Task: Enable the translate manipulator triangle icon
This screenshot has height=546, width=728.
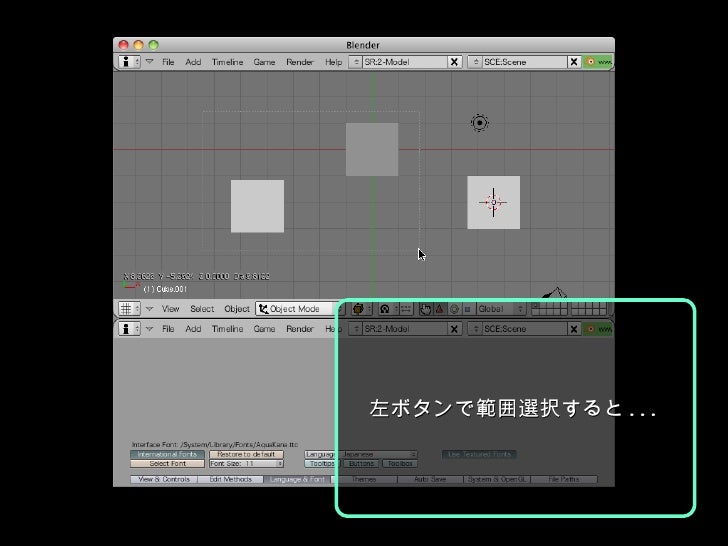Action: (x=440, y=309)
